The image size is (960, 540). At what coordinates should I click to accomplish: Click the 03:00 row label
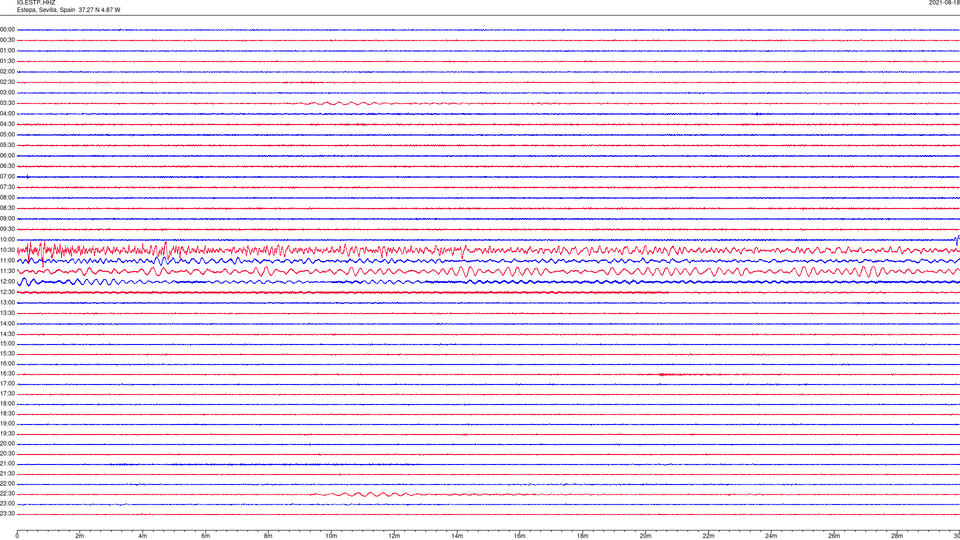click(7, 92)
